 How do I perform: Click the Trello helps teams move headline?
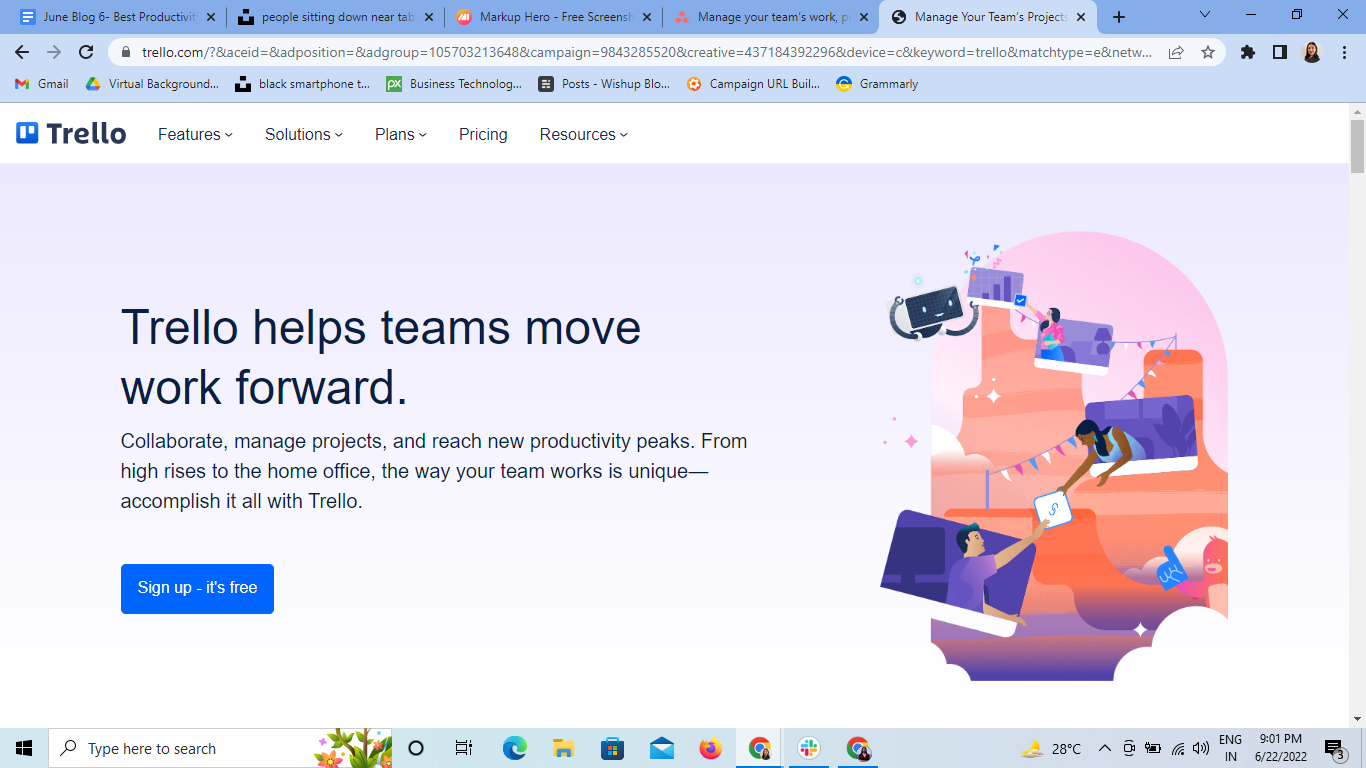pos(381,357)
